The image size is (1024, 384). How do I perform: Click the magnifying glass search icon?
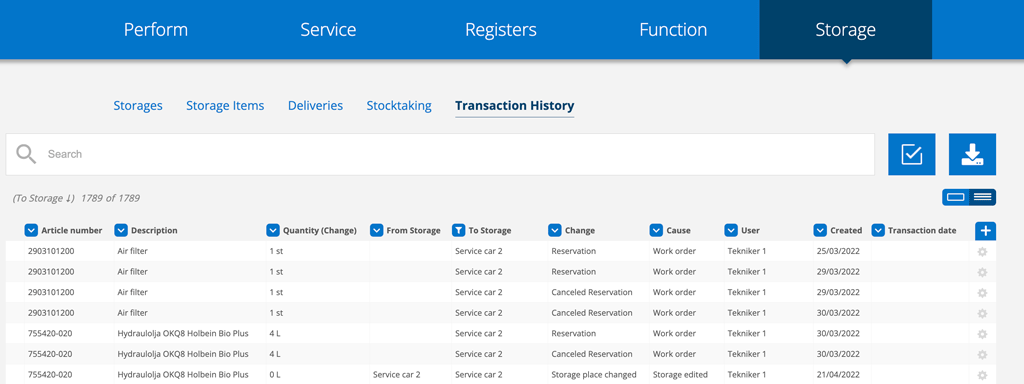pos(26,154)
